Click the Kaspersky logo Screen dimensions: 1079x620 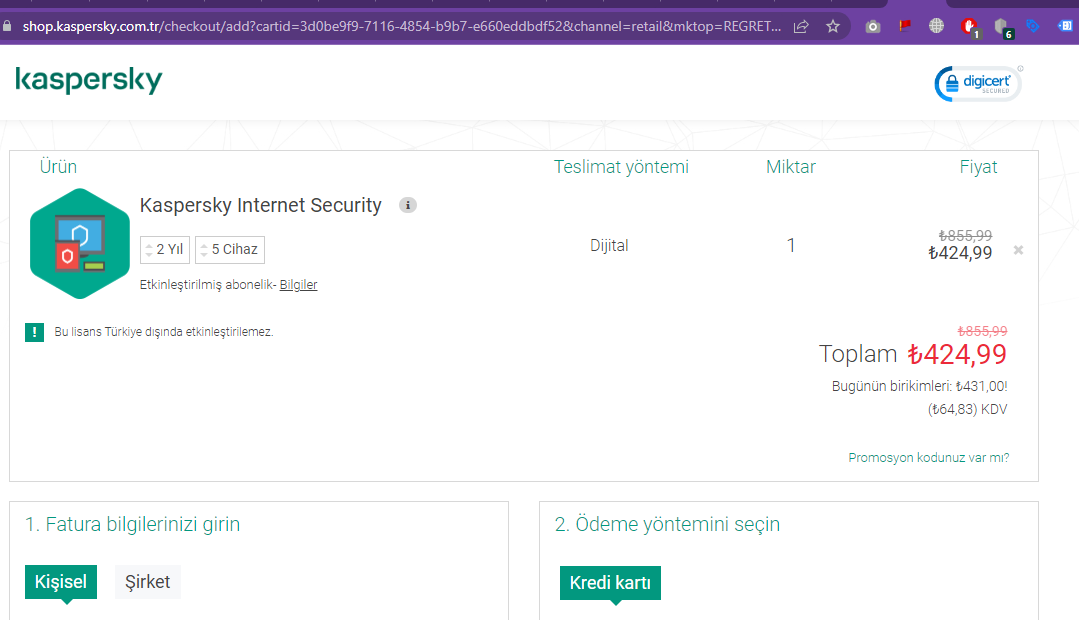(89, 80)
